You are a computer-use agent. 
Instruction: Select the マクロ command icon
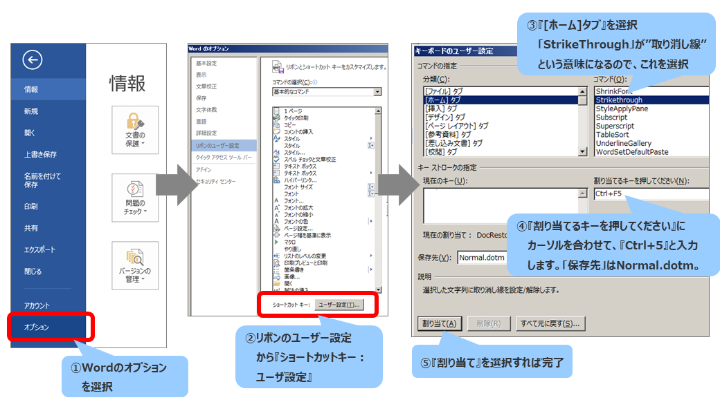(x=276, y=242)
